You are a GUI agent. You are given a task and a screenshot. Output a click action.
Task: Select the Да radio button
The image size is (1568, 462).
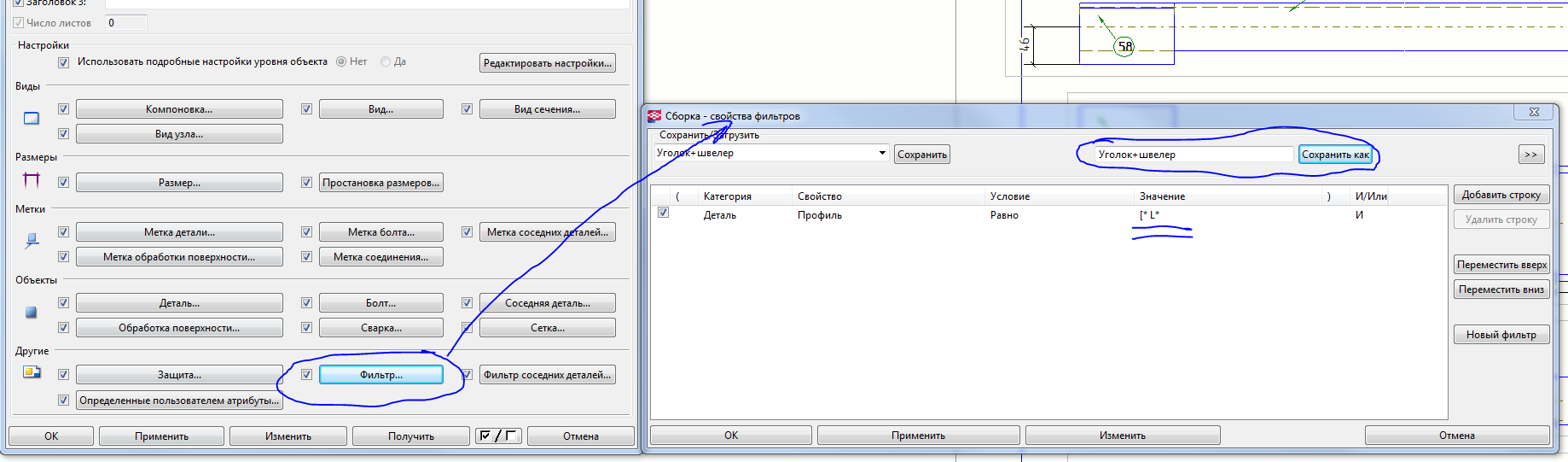pos(386,61)
